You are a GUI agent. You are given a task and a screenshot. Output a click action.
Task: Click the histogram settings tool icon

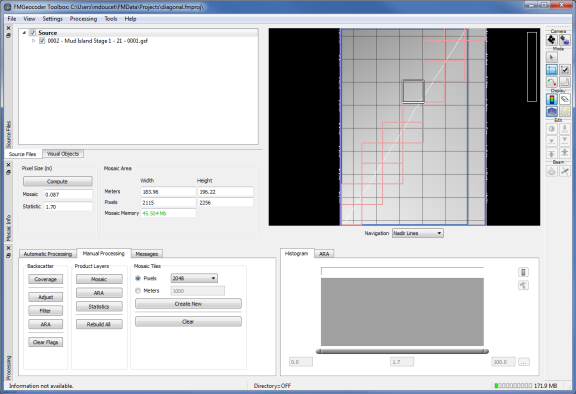523,285
